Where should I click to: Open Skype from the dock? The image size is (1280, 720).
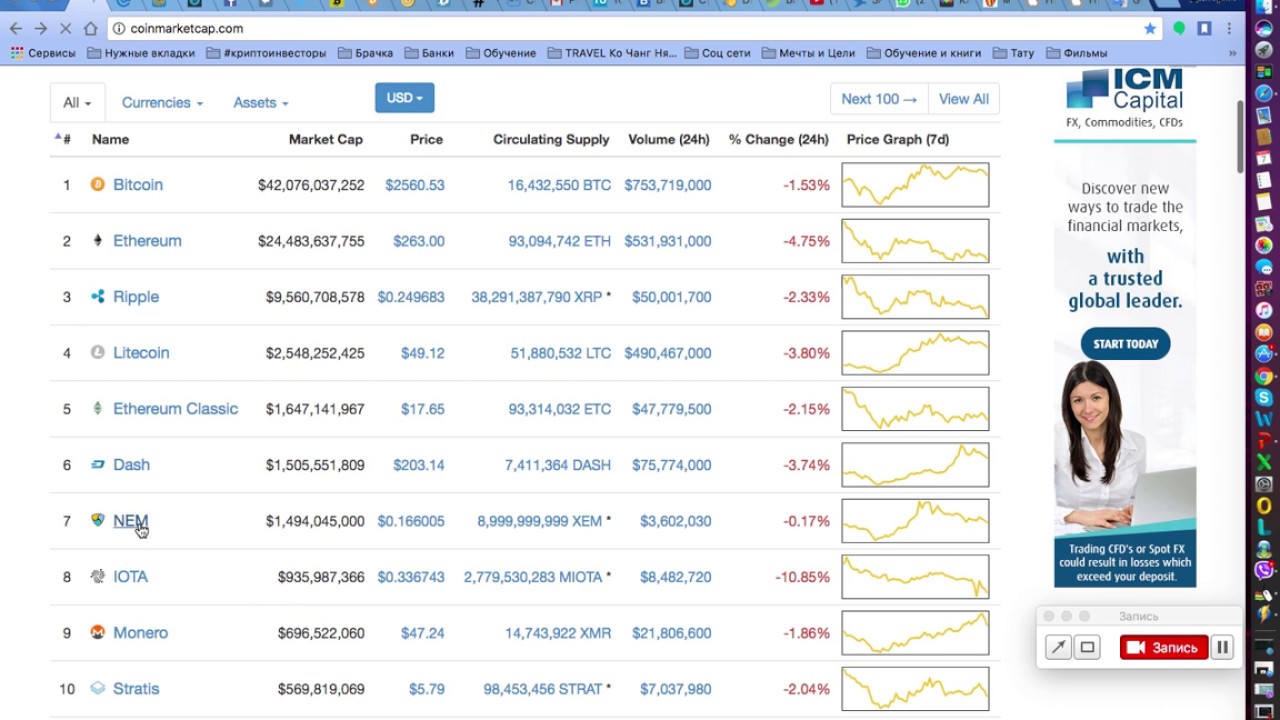tap(1264, 398)
